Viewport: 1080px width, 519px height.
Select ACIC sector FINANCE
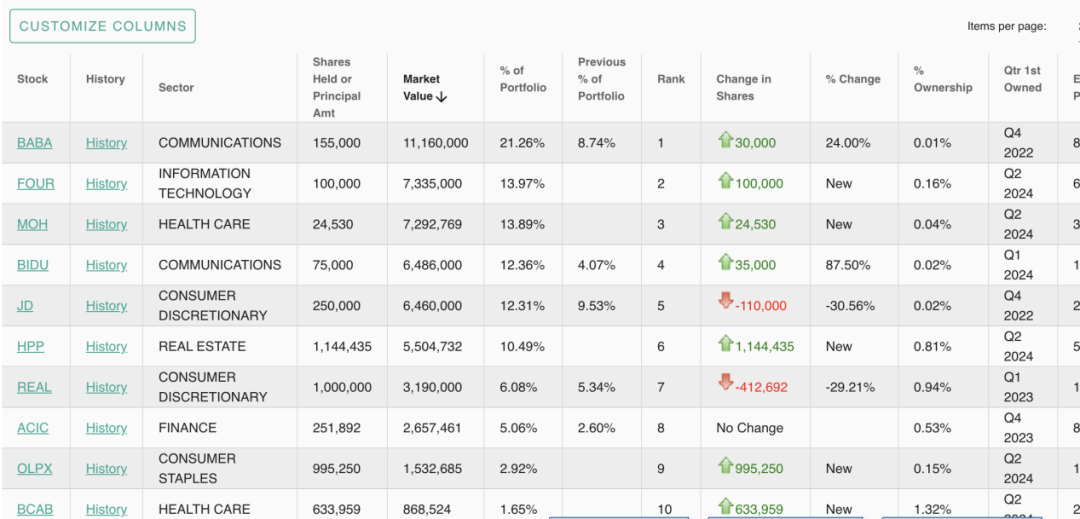click(187, 427)
